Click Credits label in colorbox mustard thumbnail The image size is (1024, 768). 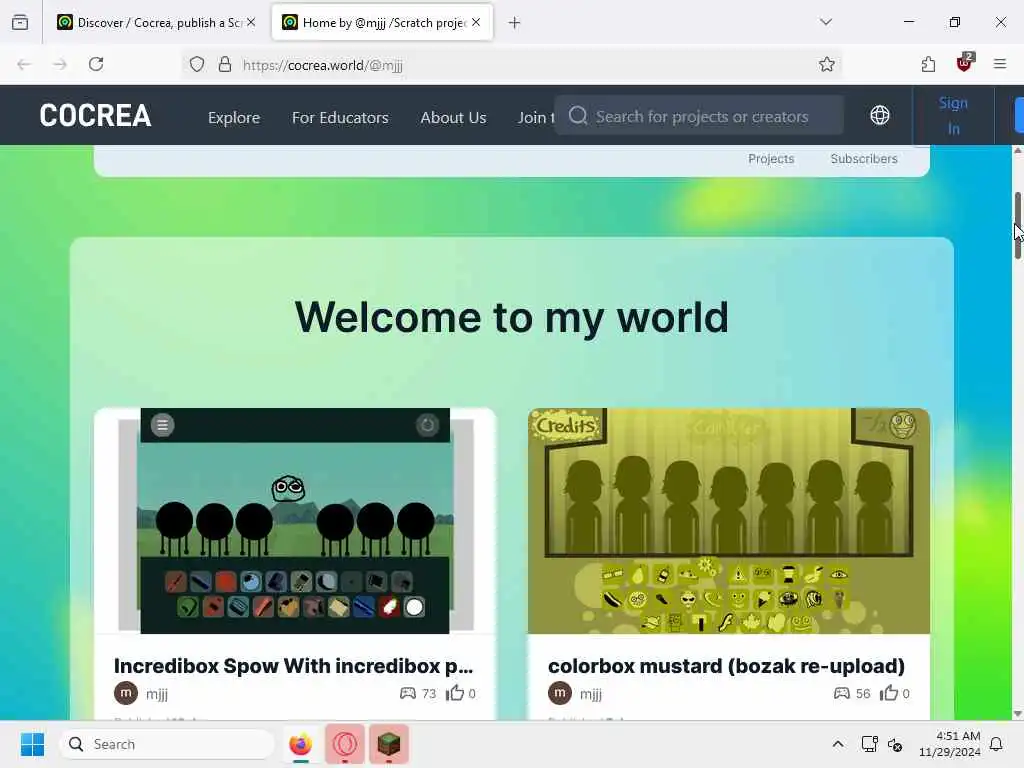click(566, 425)
